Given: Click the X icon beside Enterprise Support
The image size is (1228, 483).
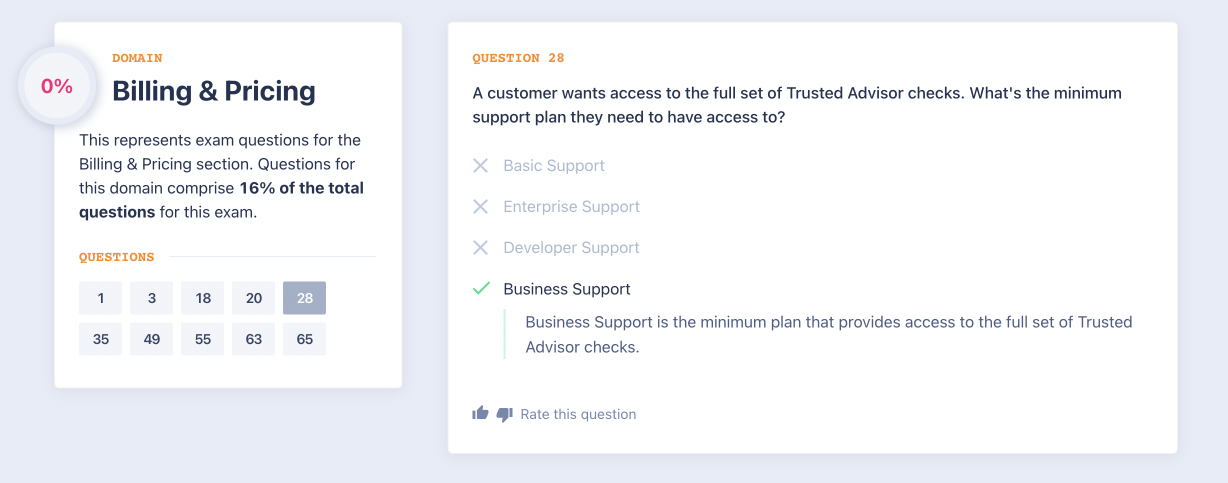Looking at the screenshot, I should [481, 206].
